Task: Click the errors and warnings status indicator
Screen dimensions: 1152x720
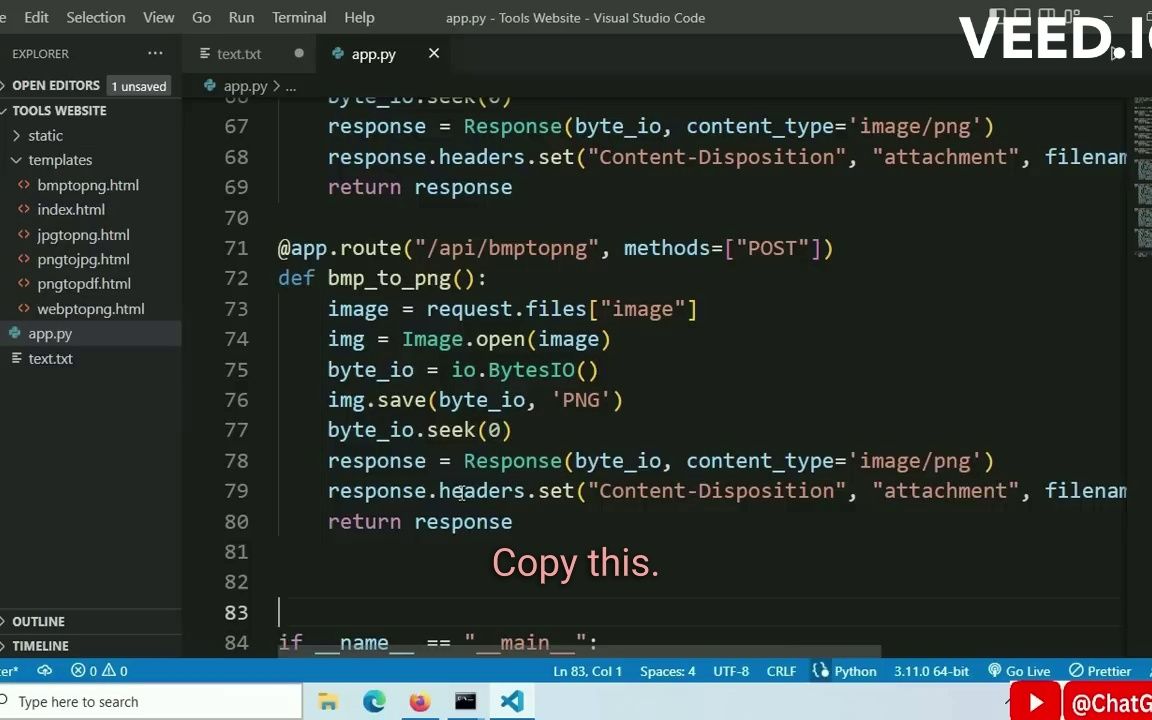Action: pos(99,671)
